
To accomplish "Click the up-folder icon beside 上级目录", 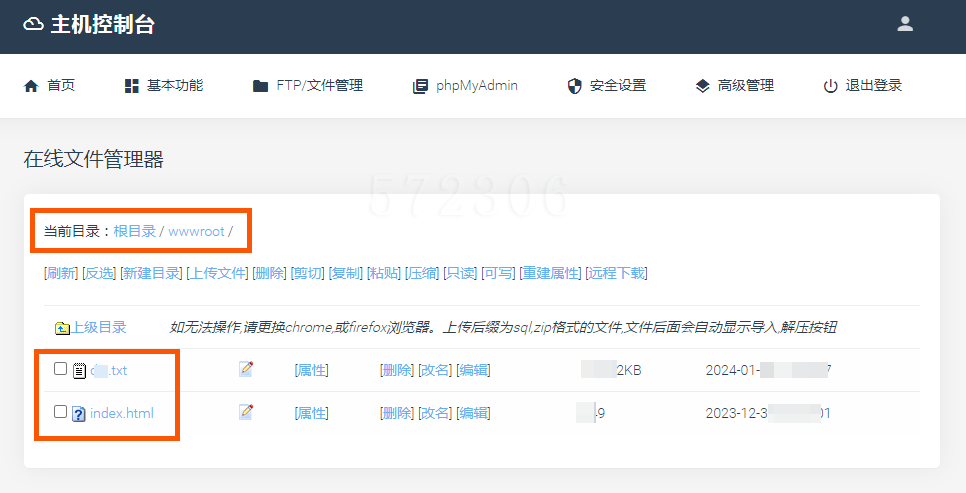I will click(62, 328).
